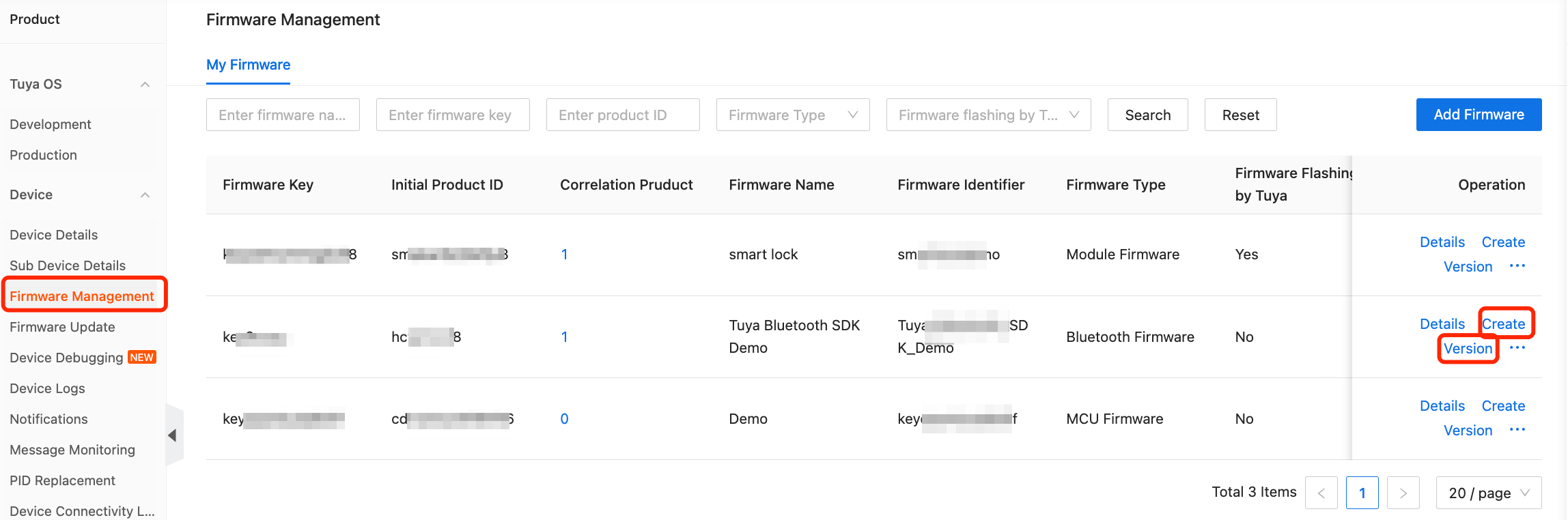
Task: Create Version for Tuya Bluetooth SDK Demo
Action: (1487, 336)
